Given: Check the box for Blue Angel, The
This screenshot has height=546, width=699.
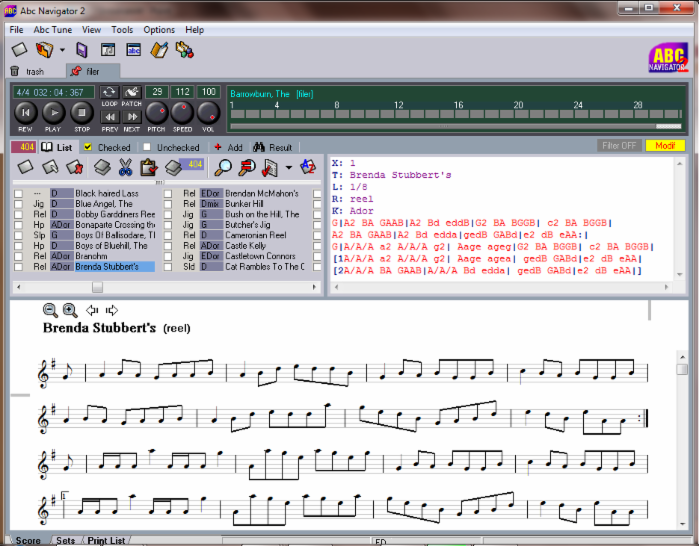Looking at the screenshot, I should (18, 203).
